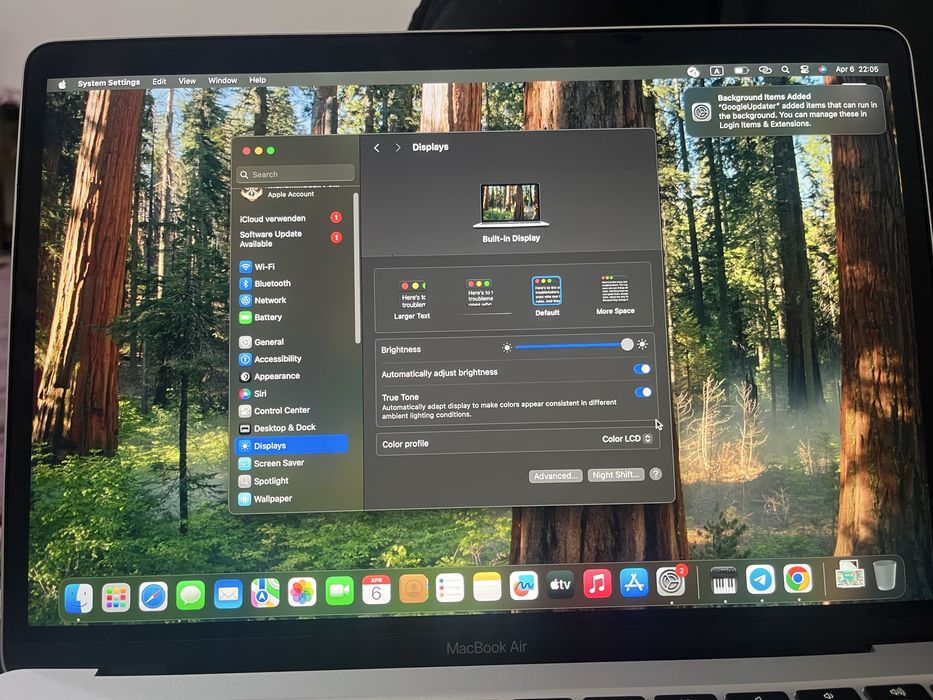The width and height of the screenshot is (933, 700).
Task: Open Trash from the Dock
Action: click(885, 574)
